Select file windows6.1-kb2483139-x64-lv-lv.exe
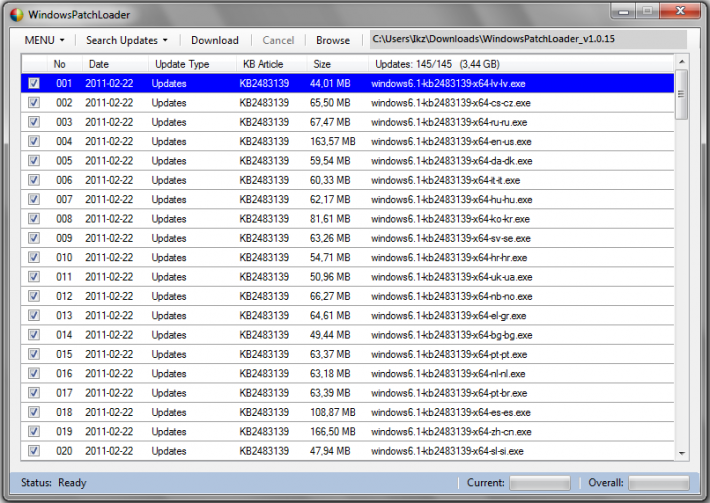 tap(448, 83)
